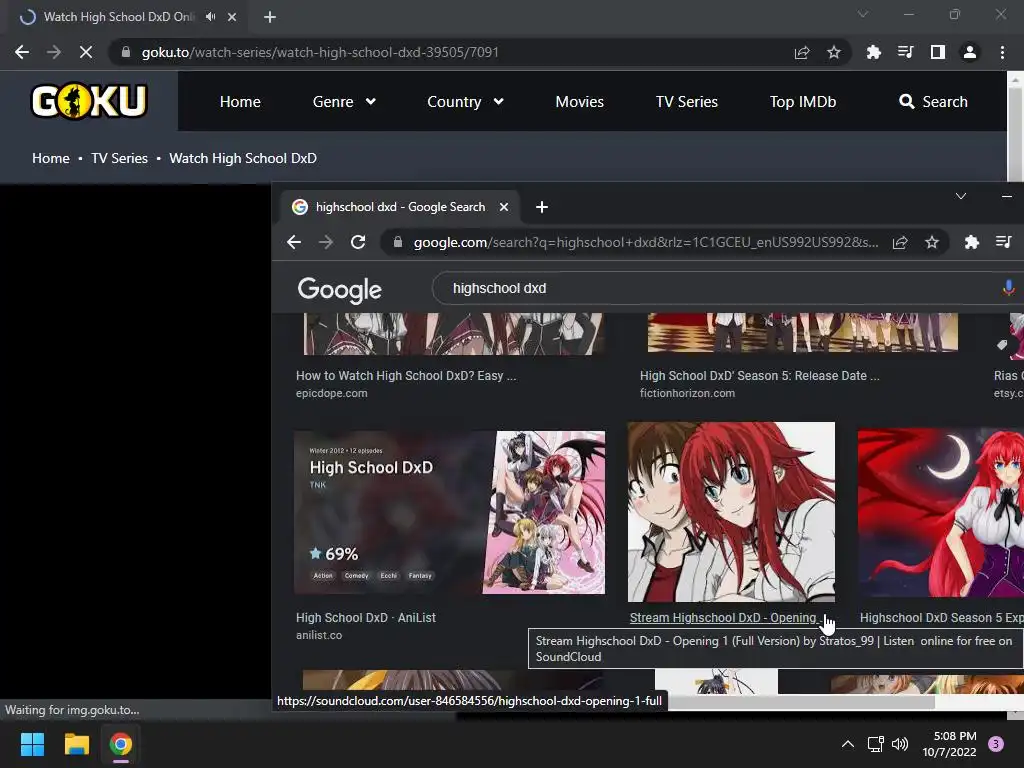Open Movies in GOKU navigation
Viewport: 1024px width, 768px height.
(579, 101)
